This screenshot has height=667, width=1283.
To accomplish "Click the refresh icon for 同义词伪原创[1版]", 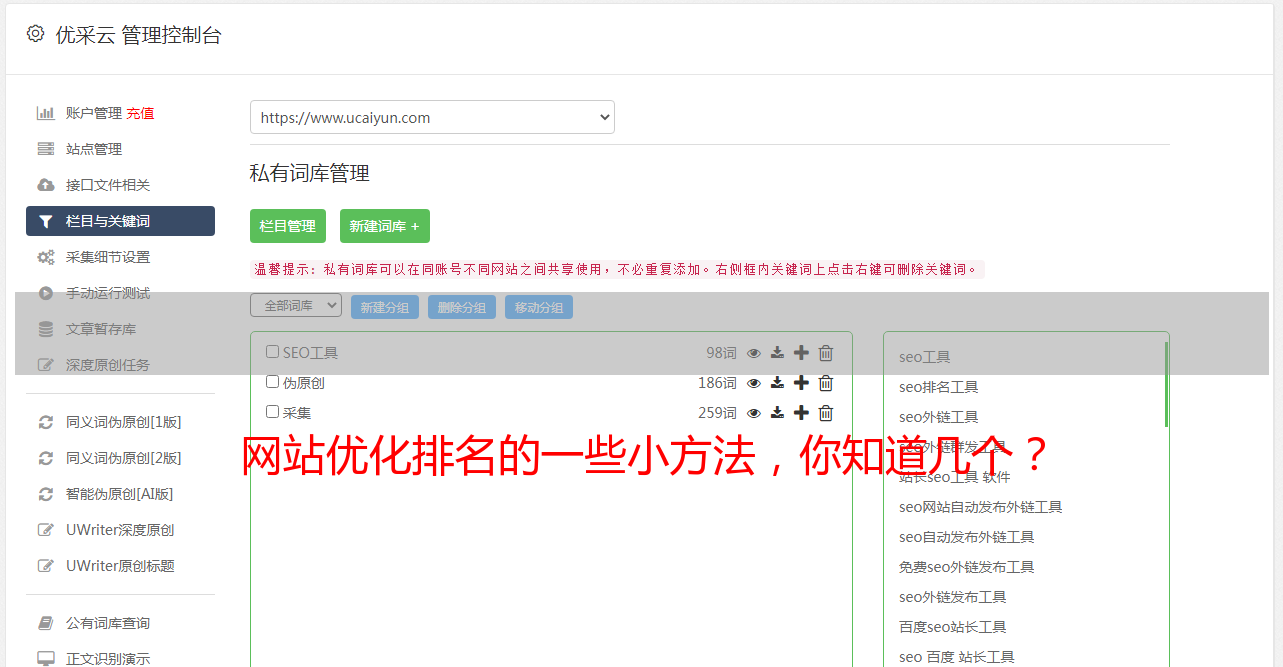I will [x=46, y=422].
